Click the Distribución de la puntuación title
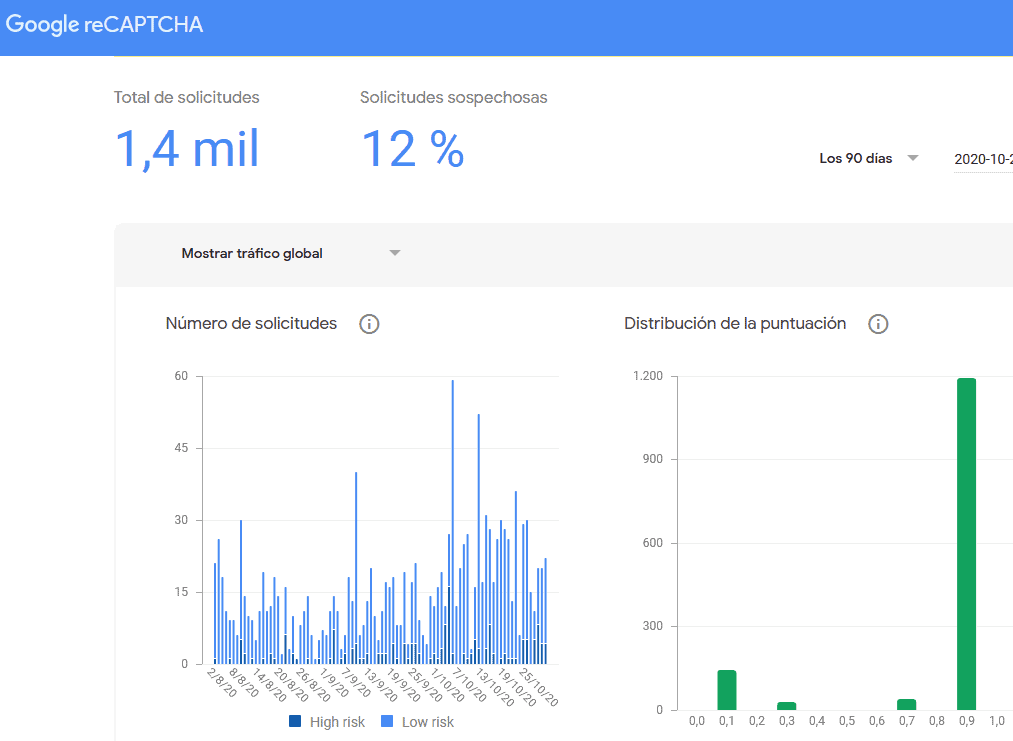Screen dimensions: 1013x741 pyautogui.click(x=735, y=324)
